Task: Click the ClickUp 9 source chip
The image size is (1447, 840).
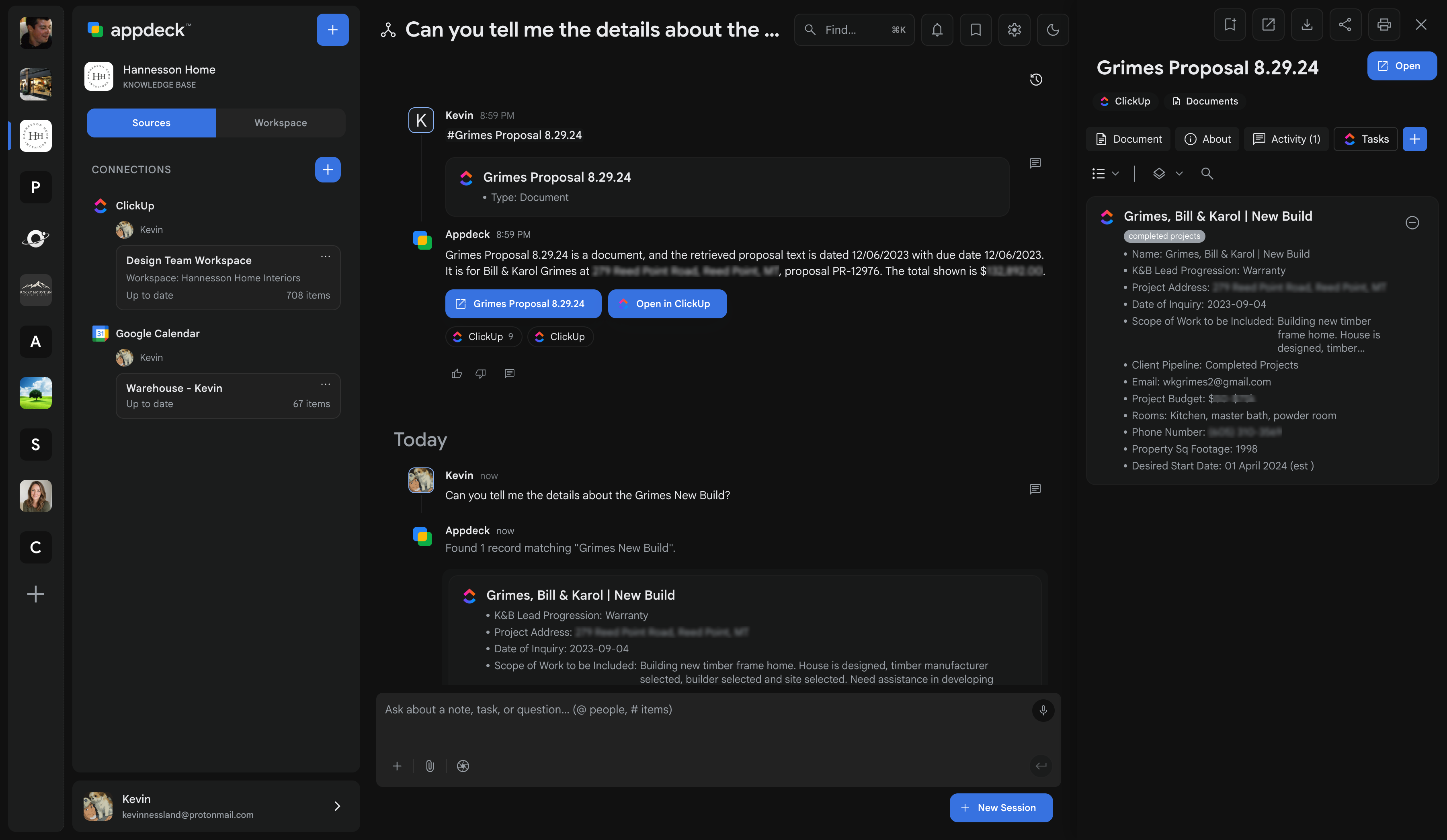Action: point(484,336)
